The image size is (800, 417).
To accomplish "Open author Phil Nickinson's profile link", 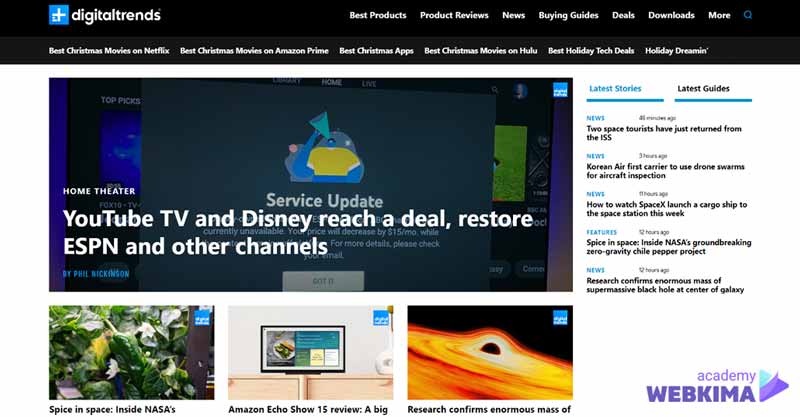I will pos(96,274).
